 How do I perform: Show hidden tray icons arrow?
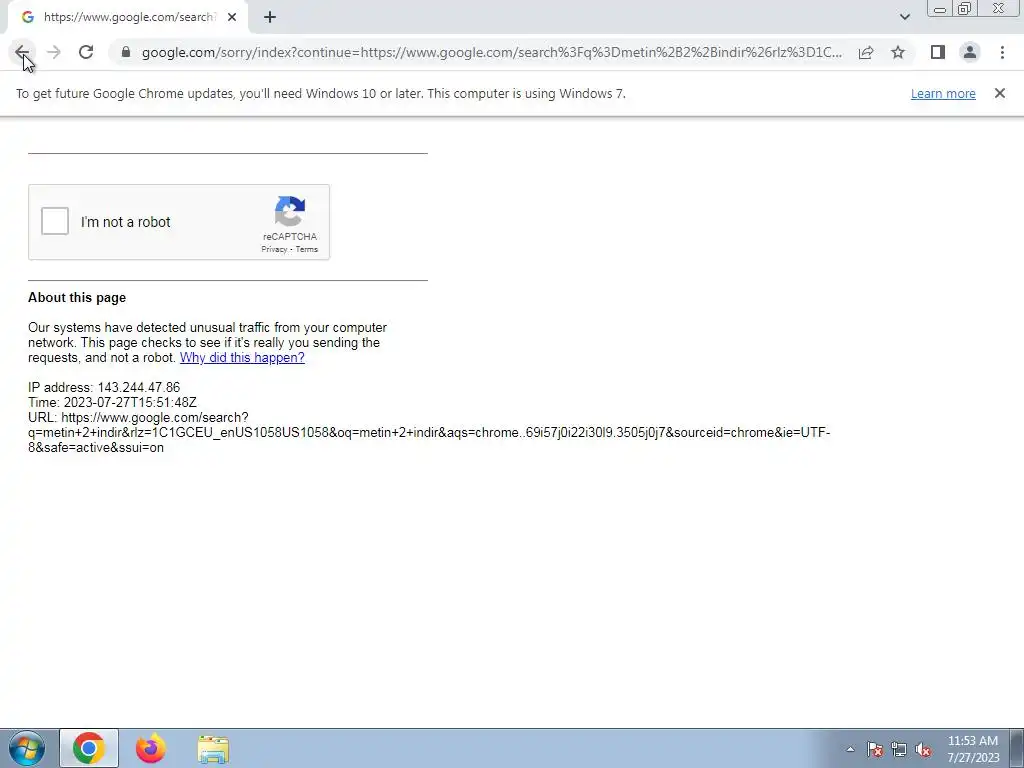pos(850,749)
